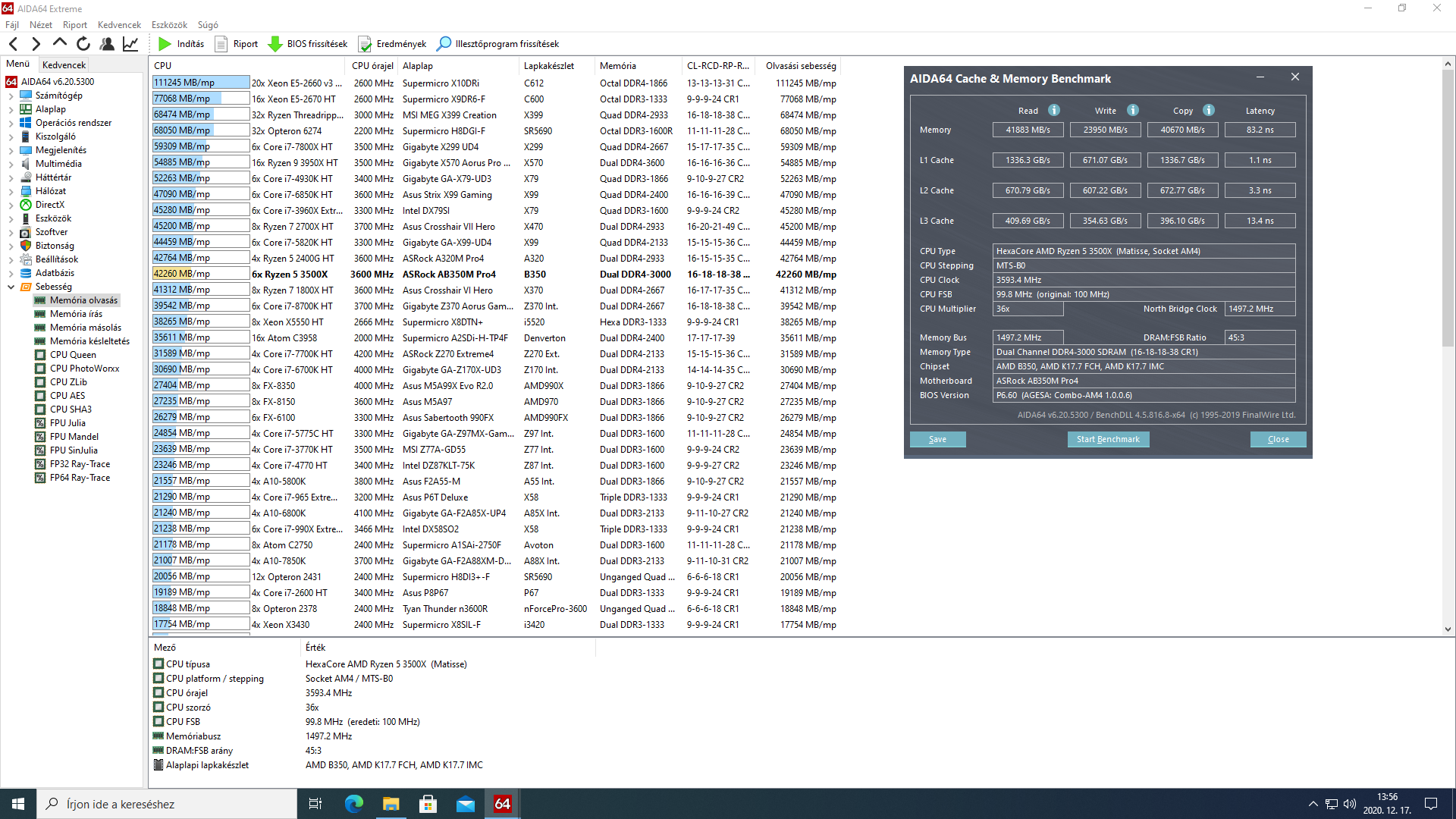Open Riport from the toolbar
1456x819 pixels.
237,44
